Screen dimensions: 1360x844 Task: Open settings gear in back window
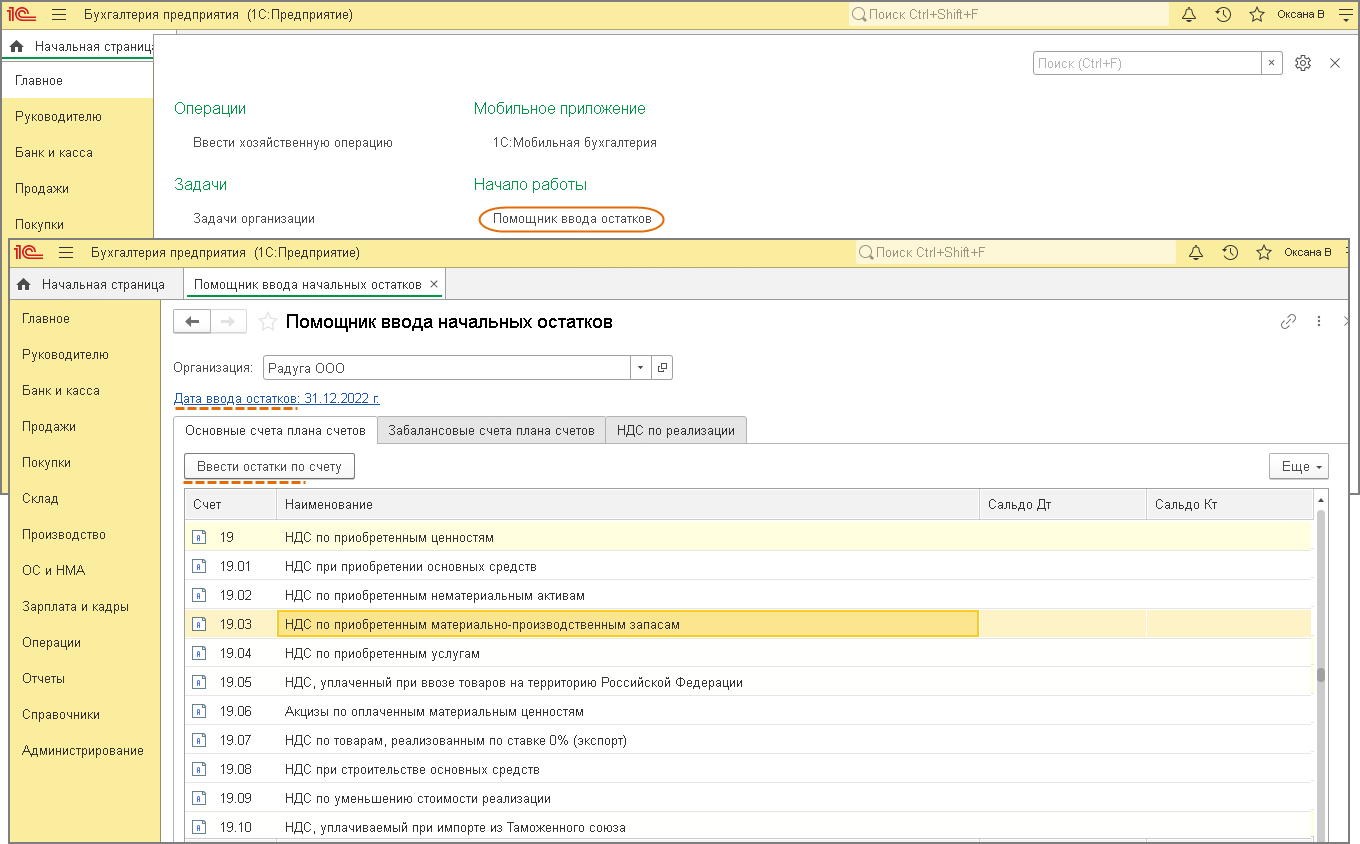coord(1302,63)
